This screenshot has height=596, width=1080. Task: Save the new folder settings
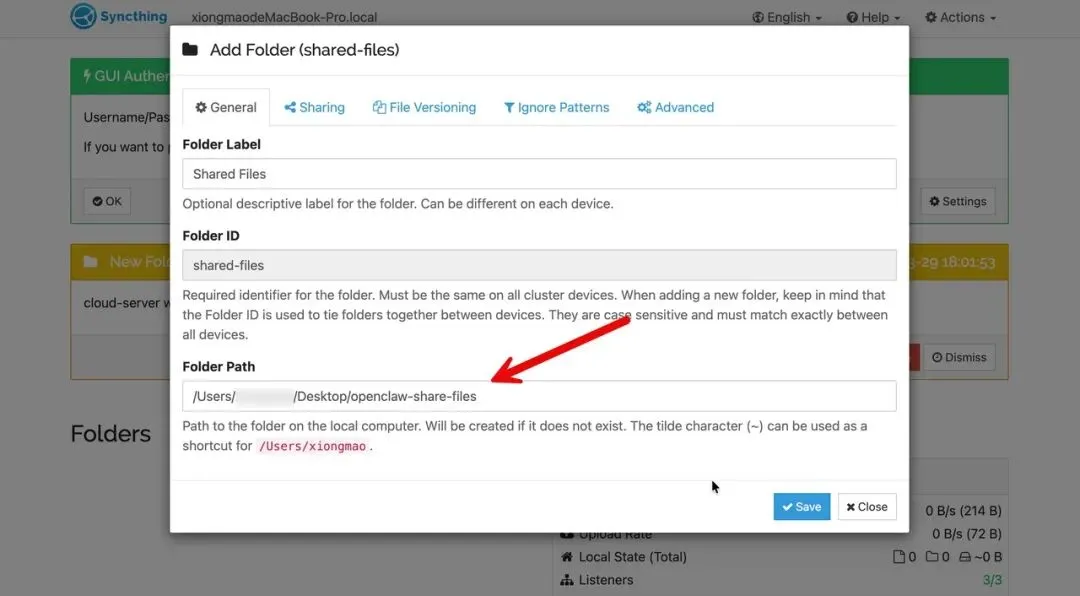(801, 507)
